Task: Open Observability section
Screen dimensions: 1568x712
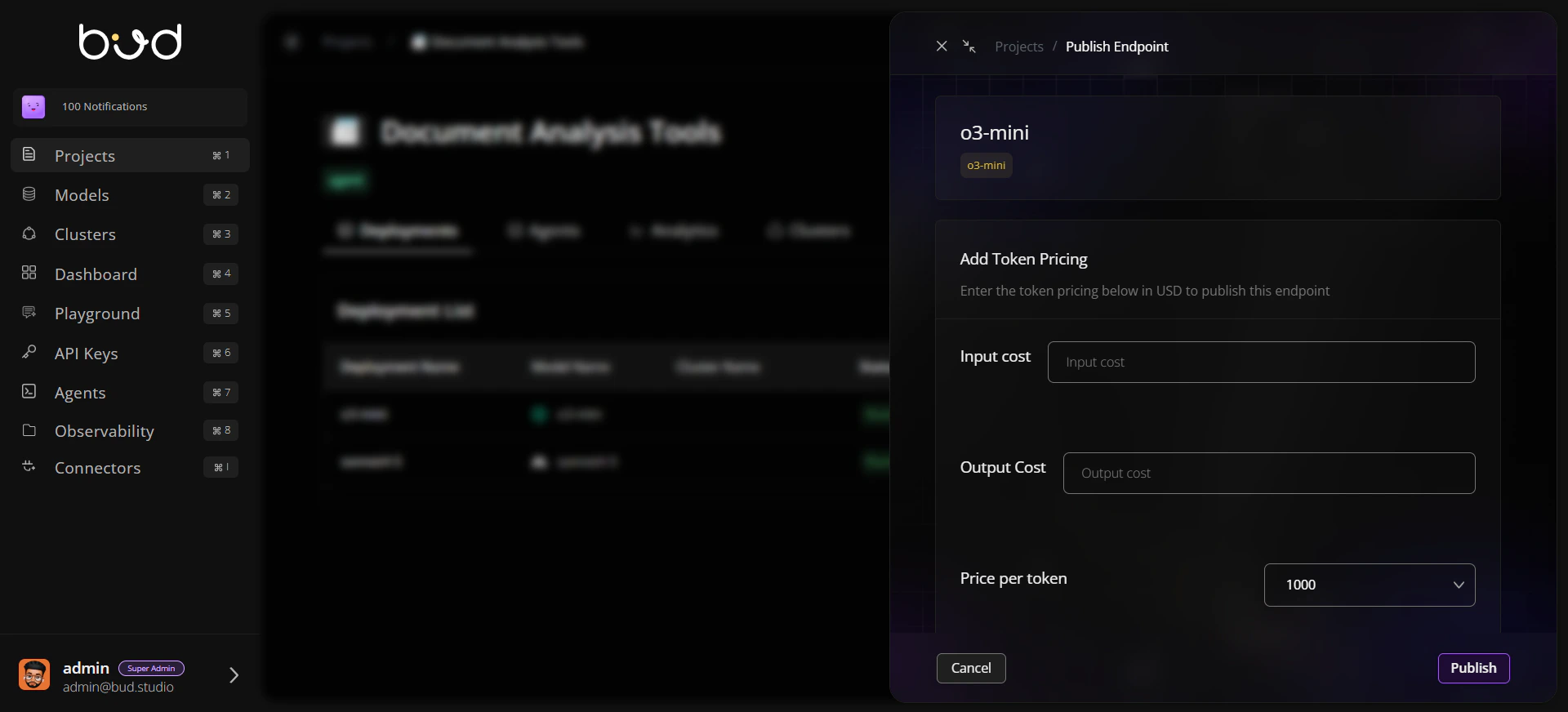Action: pos(130,430)
